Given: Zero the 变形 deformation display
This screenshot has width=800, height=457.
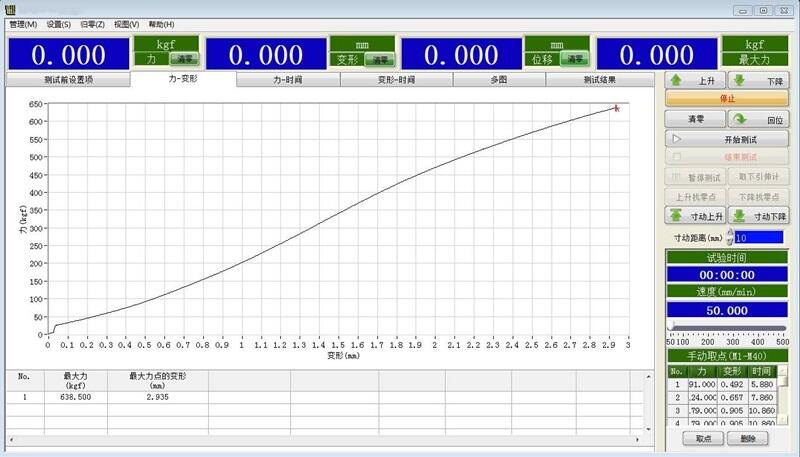Looking at the screenshot, I should (377, 59).
